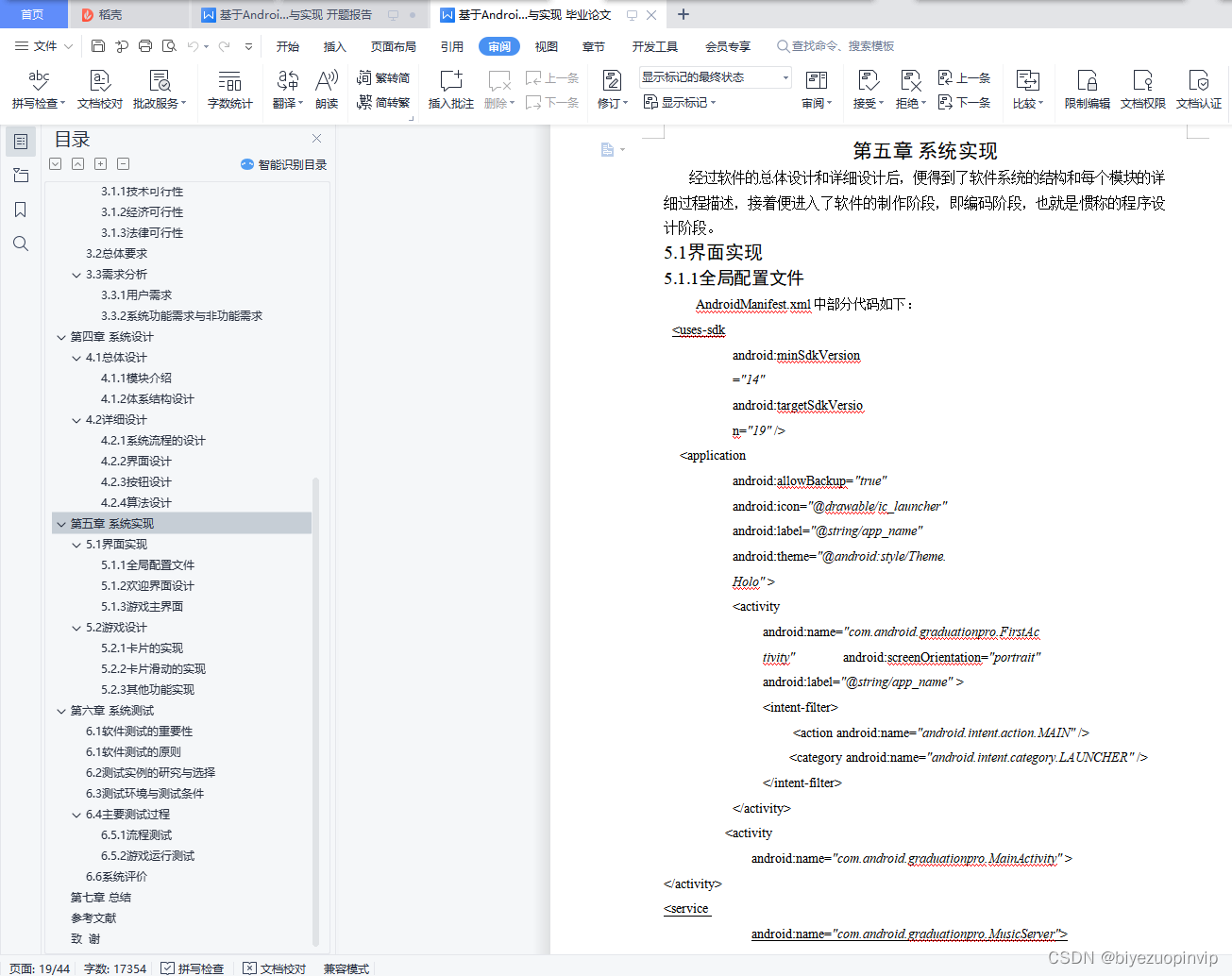Switch to the 视图 ribbon tab
This screenshot has height=976, width=1232.
tap(547, 46)
